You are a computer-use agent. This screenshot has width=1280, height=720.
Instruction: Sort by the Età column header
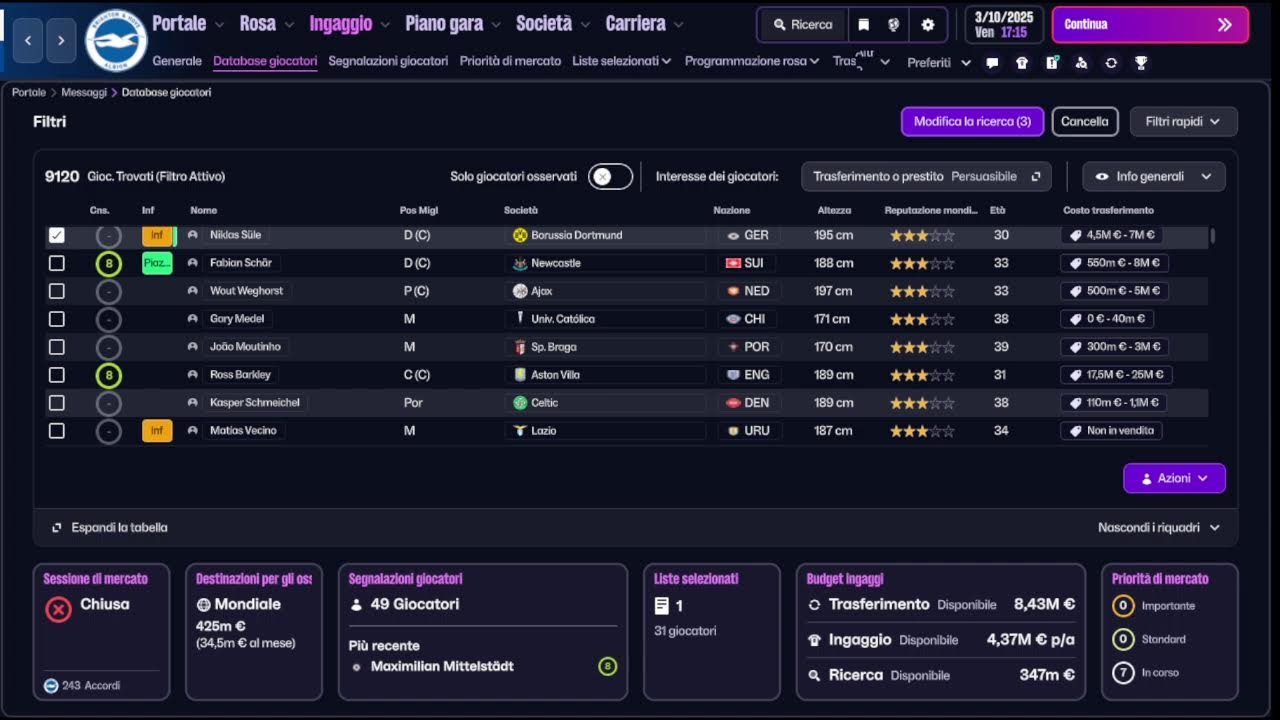point(997,211)
